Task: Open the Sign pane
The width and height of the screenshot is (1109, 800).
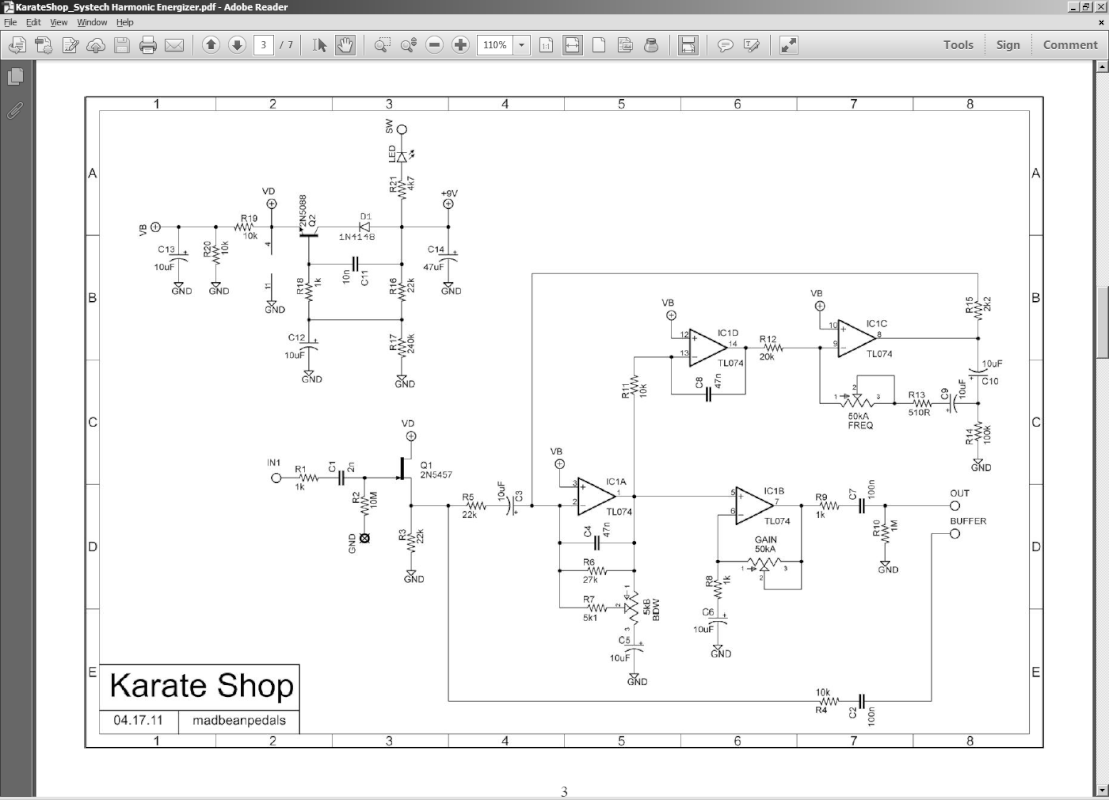Action: click(1008, 45)
